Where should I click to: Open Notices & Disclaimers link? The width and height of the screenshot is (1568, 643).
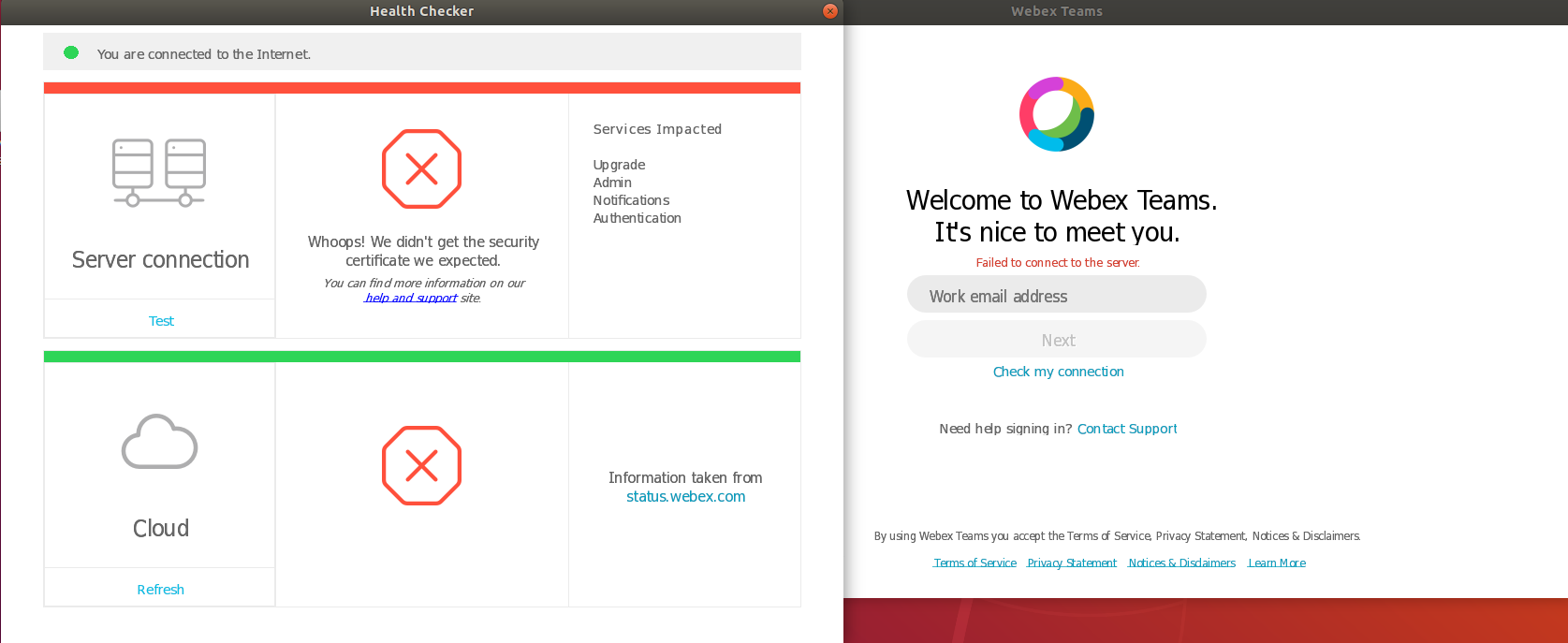coord(1181,563)
